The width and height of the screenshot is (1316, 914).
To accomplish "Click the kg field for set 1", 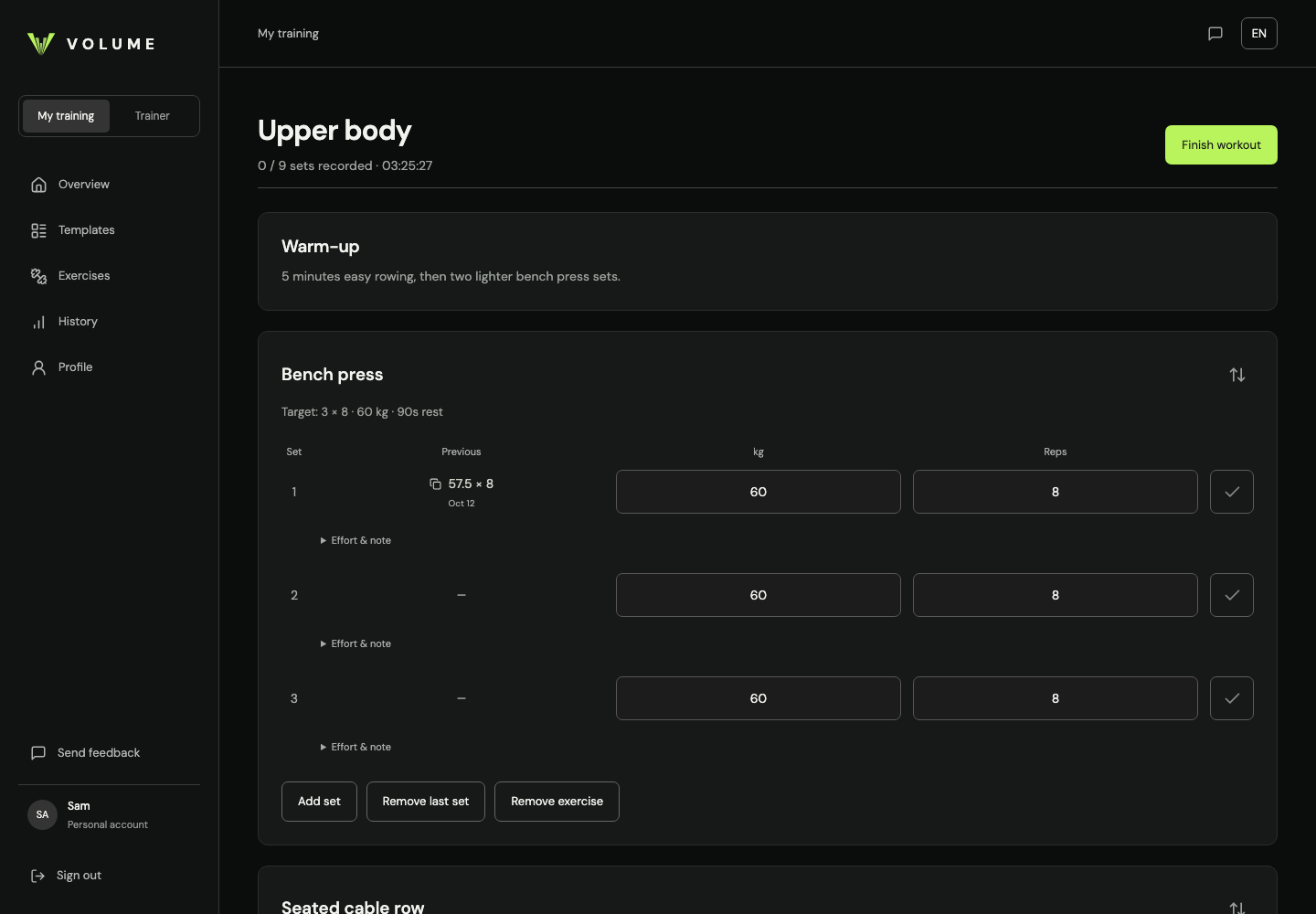I will tap(759, 492).
